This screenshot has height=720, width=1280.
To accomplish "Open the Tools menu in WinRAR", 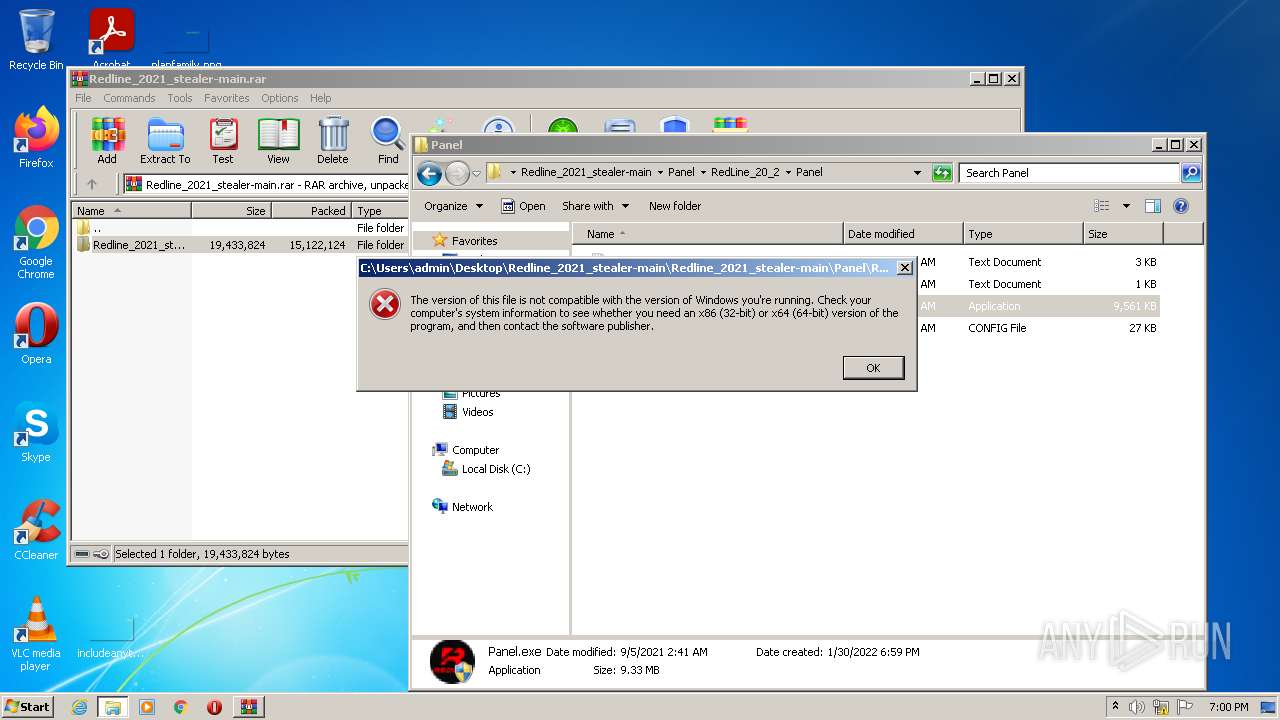I will [180, 98].
